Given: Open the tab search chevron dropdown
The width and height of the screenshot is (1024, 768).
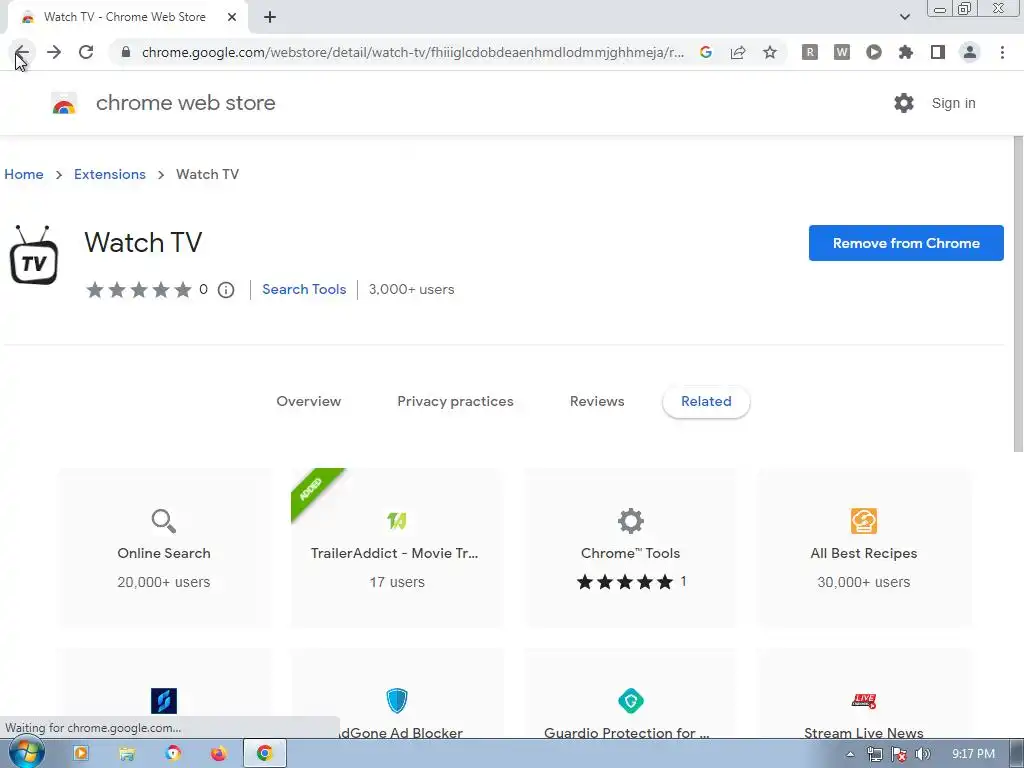Looking at the screenshot, I should (904, 17).
